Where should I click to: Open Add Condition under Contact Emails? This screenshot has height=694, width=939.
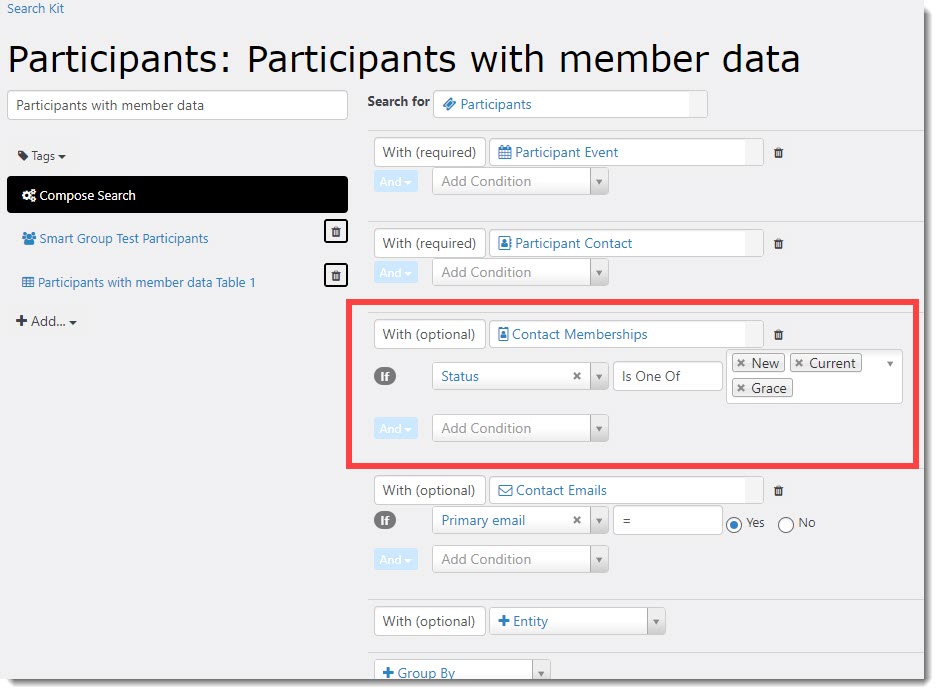pos(520,560)
